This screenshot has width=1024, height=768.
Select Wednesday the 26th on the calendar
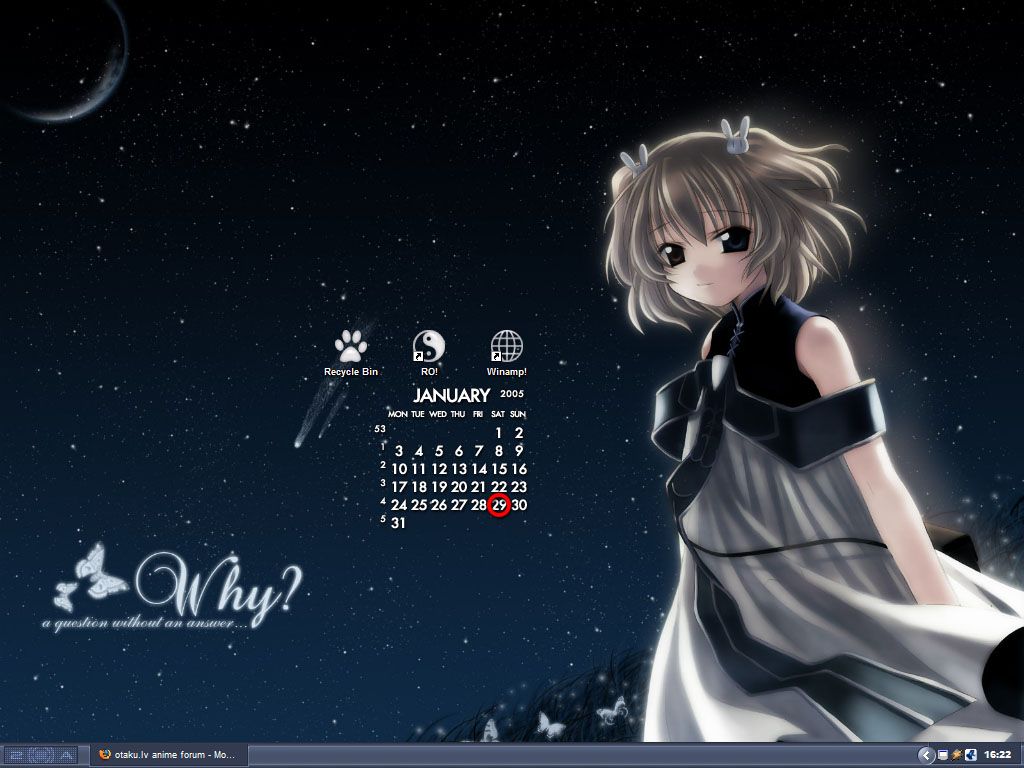coord(439,505)
